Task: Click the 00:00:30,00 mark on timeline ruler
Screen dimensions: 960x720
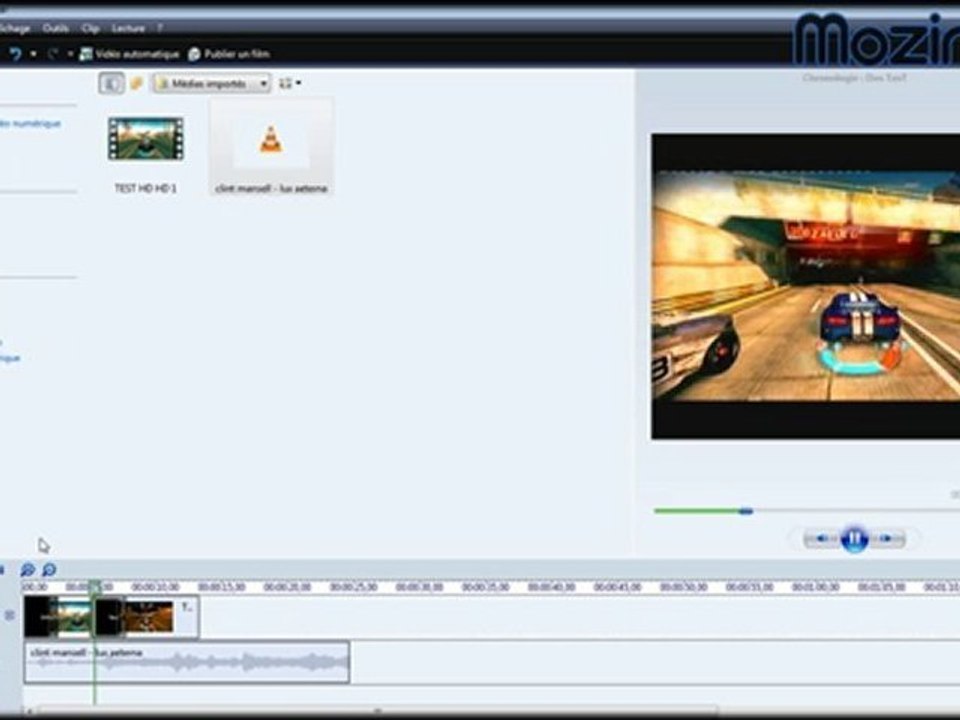Action: click(419, 587)
